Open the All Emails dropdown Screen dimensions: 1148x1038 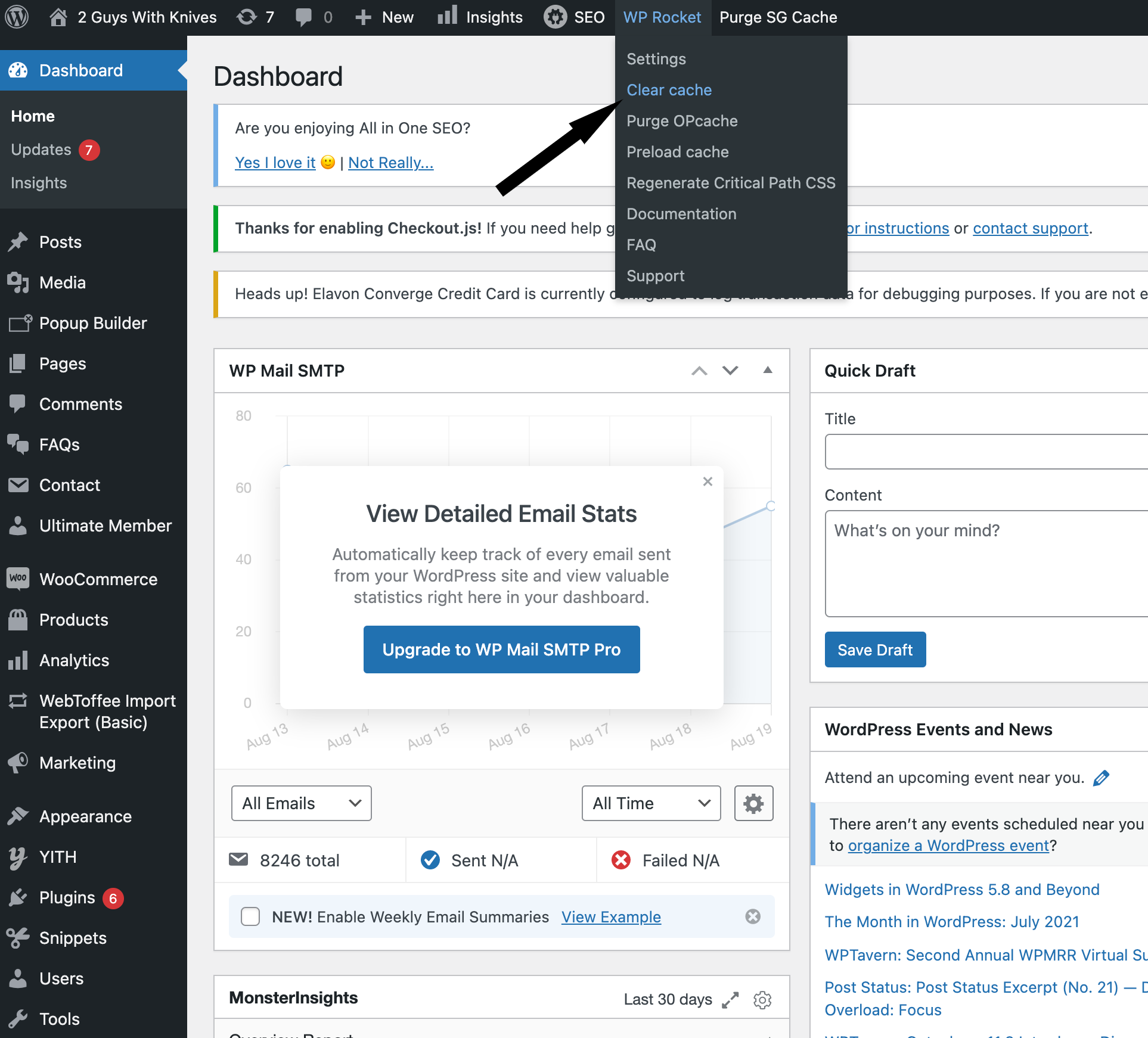tap(301, 803)
